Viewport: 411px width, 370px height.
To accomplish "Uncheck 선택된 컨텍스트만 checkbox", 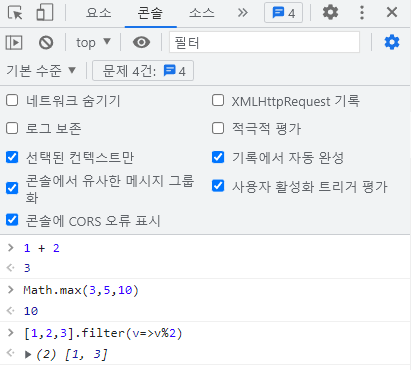I will pos(12,157).
